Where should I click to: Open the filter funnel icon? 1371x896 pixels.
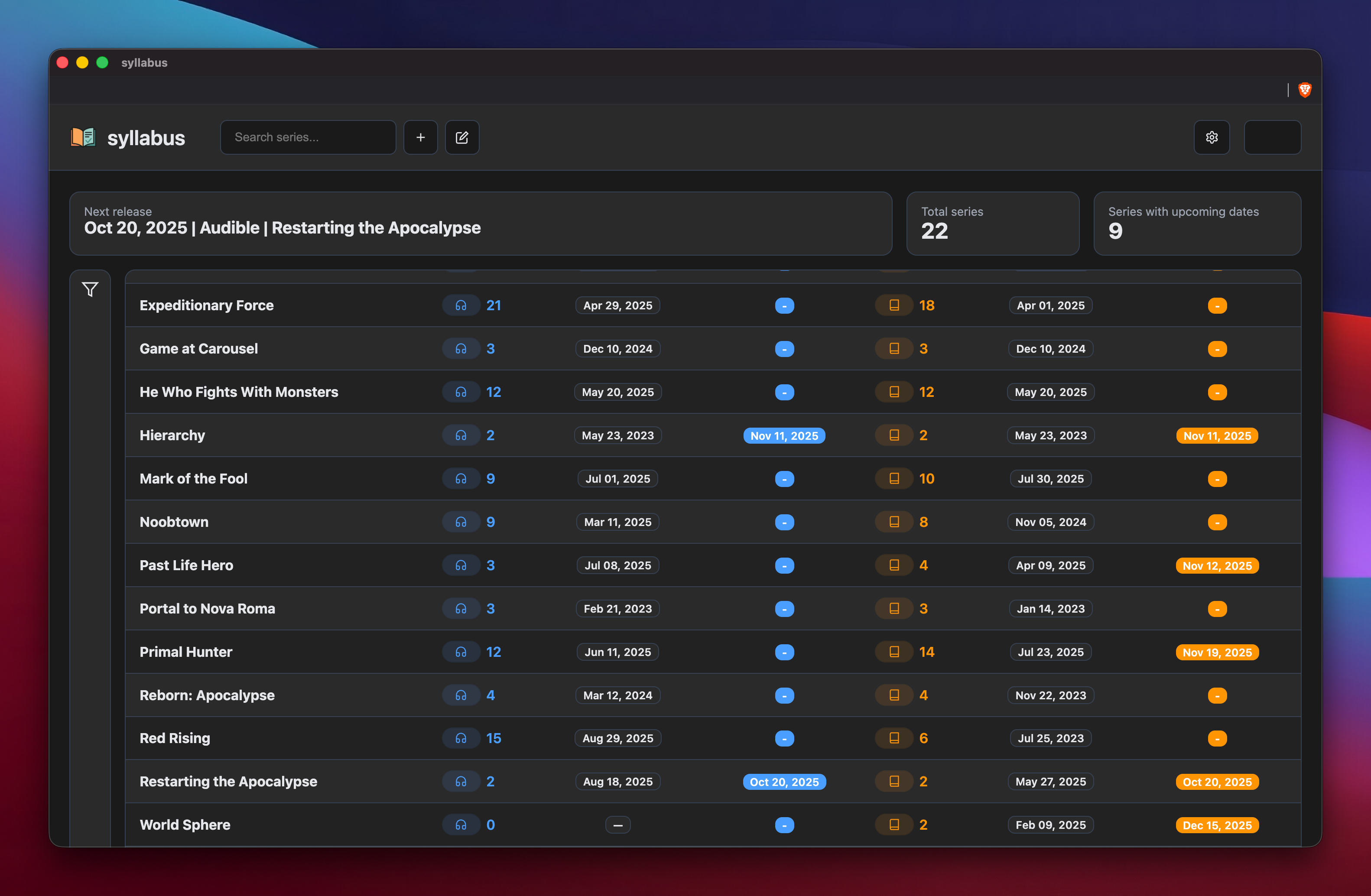point(90,289)
